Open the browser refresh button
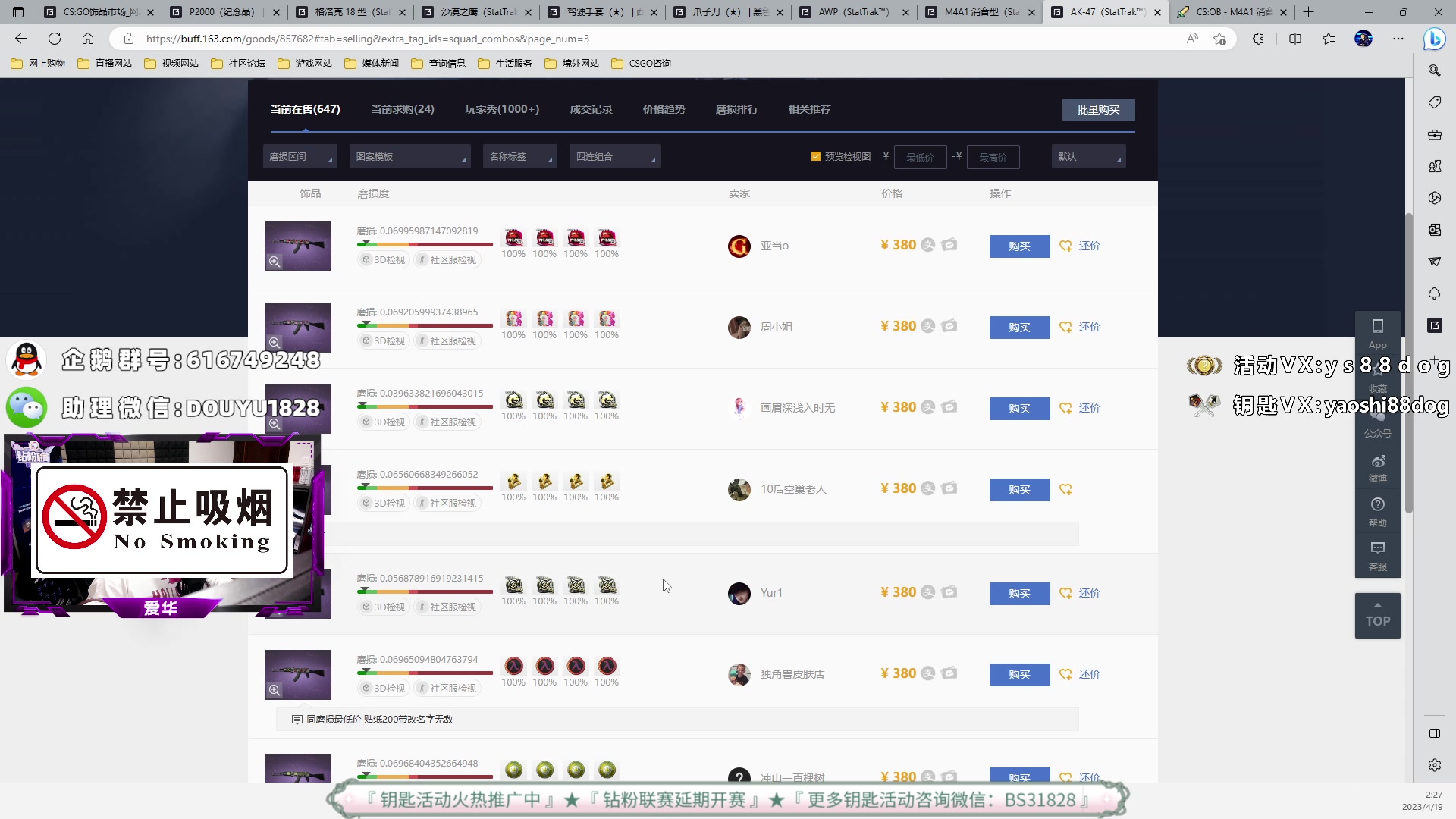 coord(55,39)
